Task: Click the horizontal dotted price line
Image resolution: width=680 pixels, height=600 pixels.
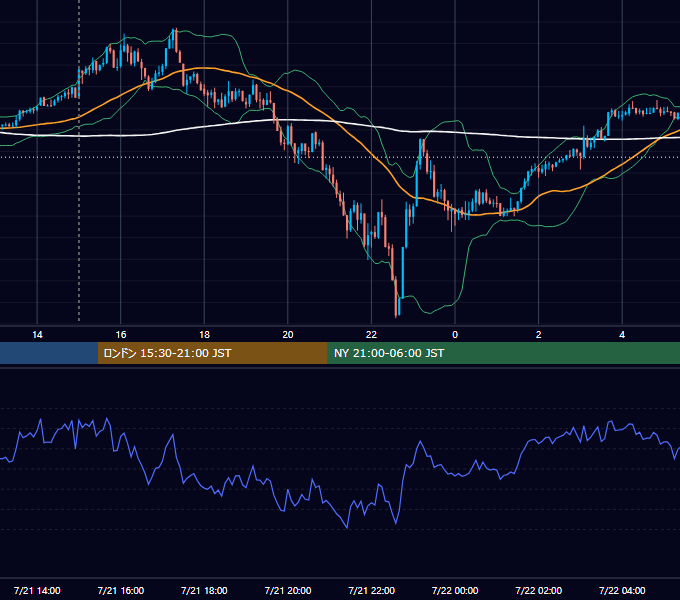Action: (x=340, y=157)
